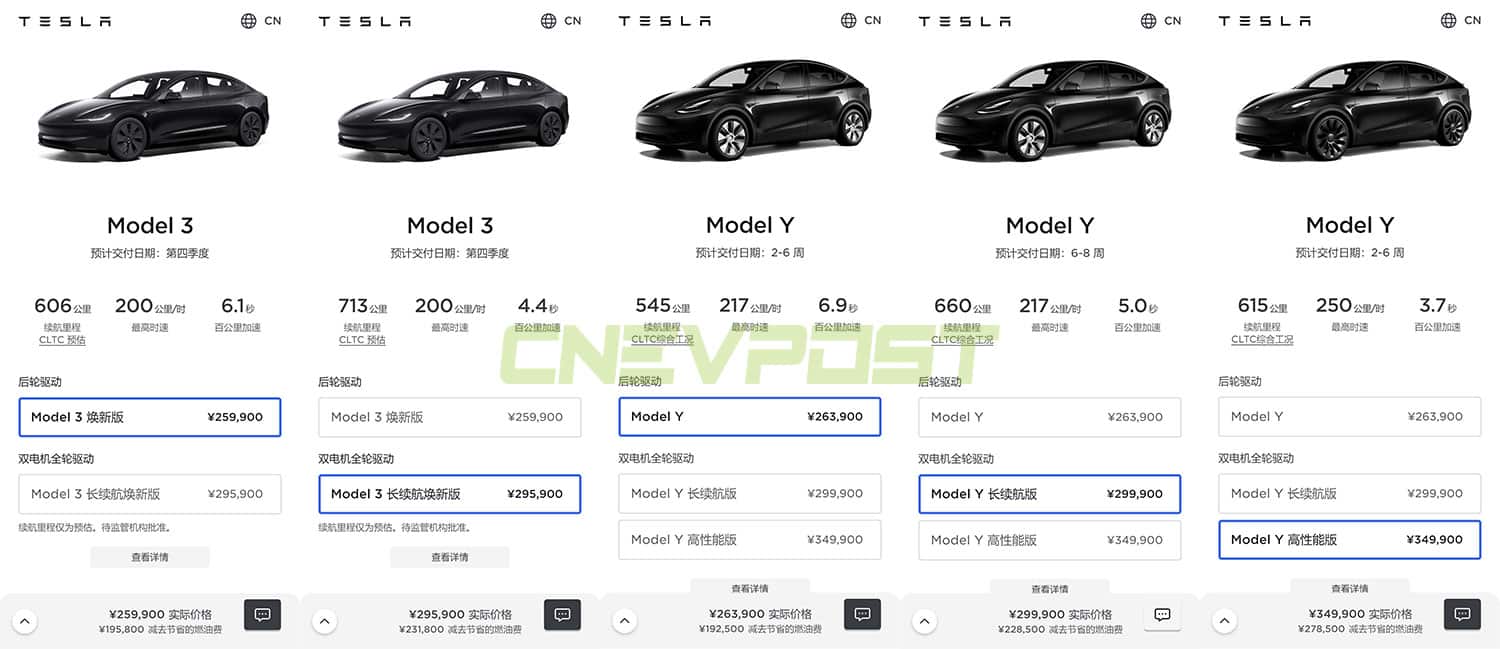Select Model Y 高性能版 on the middle panel

(x=750, y=539)
